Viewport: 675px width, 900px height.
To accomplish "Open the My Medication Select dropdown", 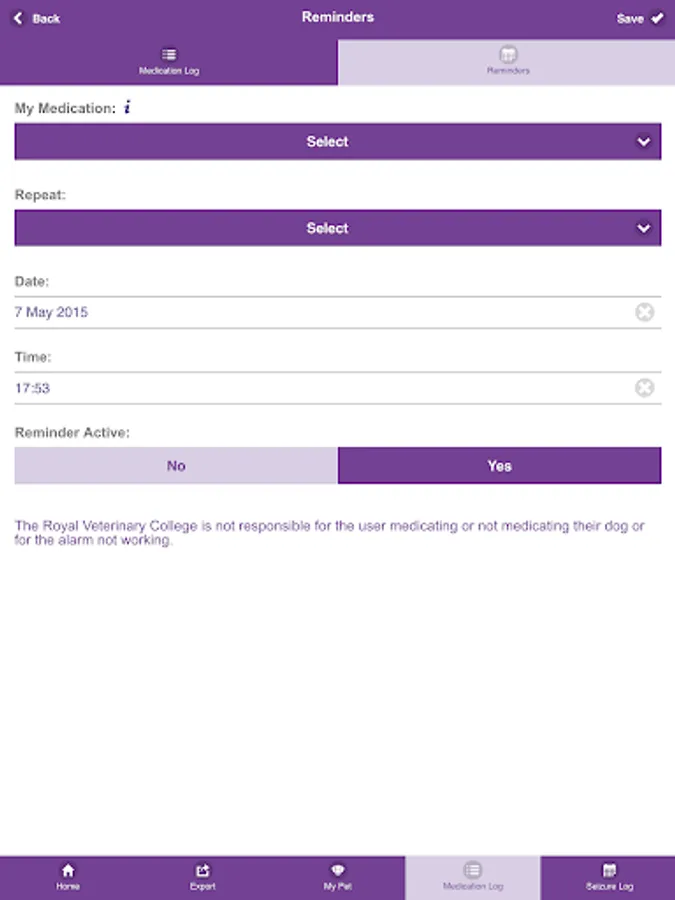I will click(338, 141).
